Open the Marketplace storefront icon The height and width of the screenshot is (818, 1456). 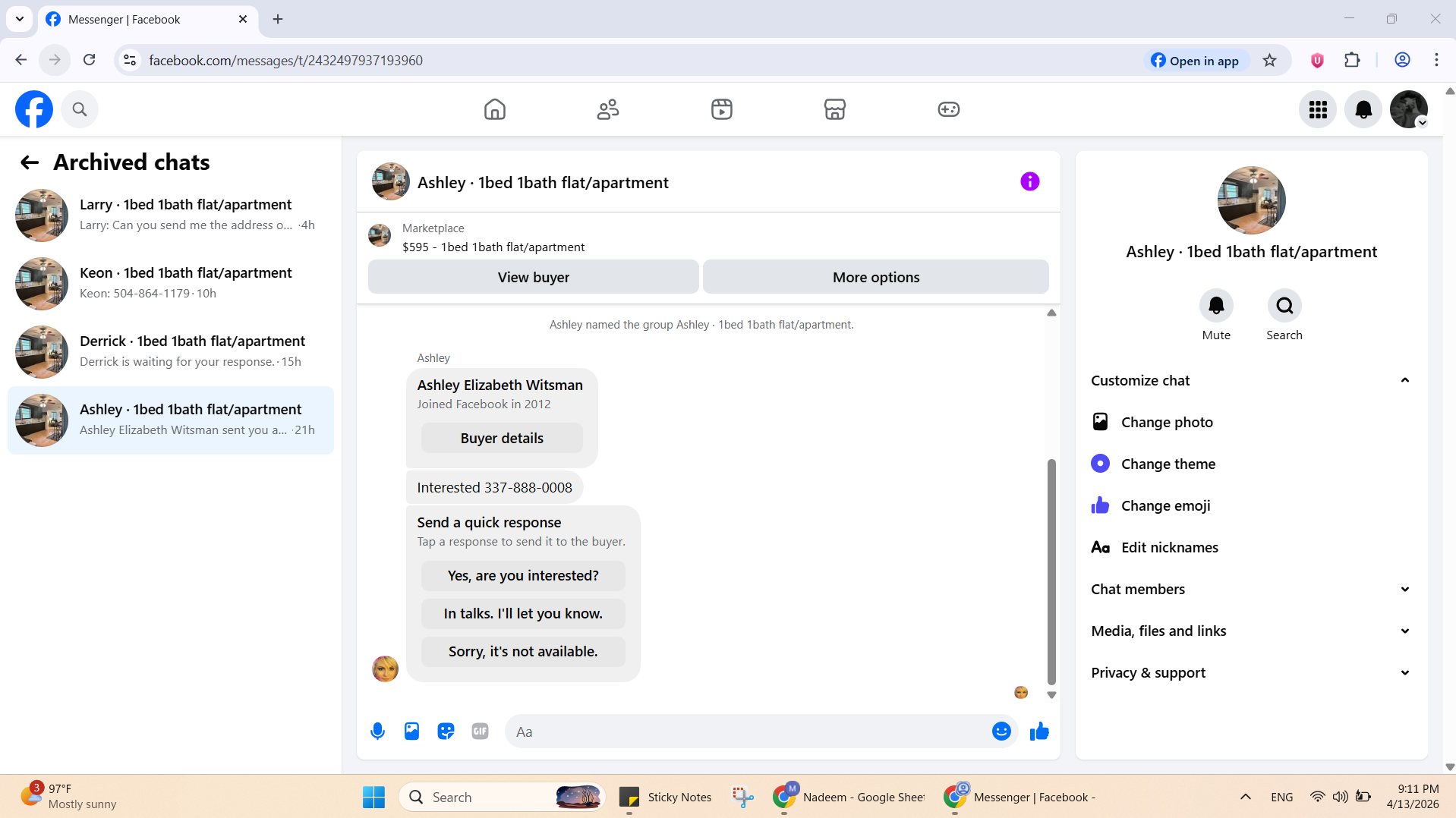[835, 109]
